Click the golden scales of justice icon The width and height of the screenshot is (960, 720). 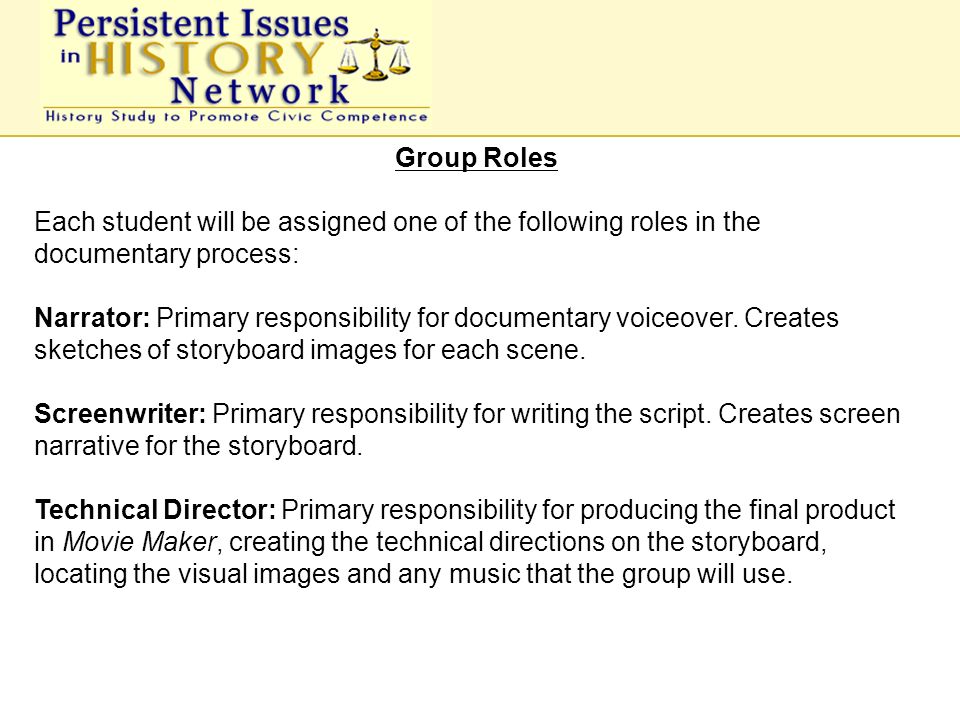375,55
